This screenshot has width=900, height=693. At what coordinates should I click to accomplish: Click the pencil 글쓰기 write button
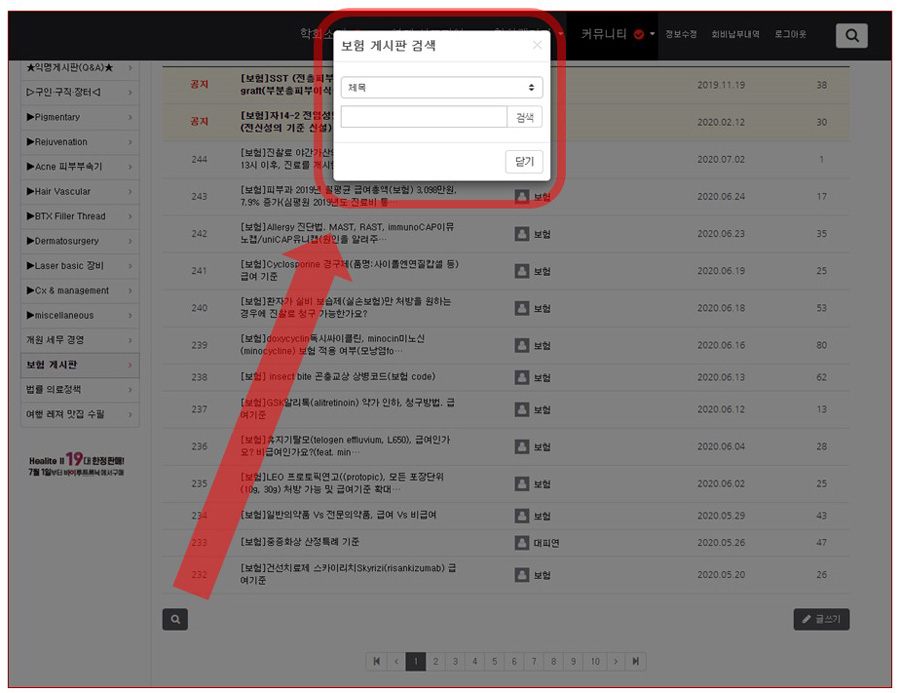tap(821, 620)
